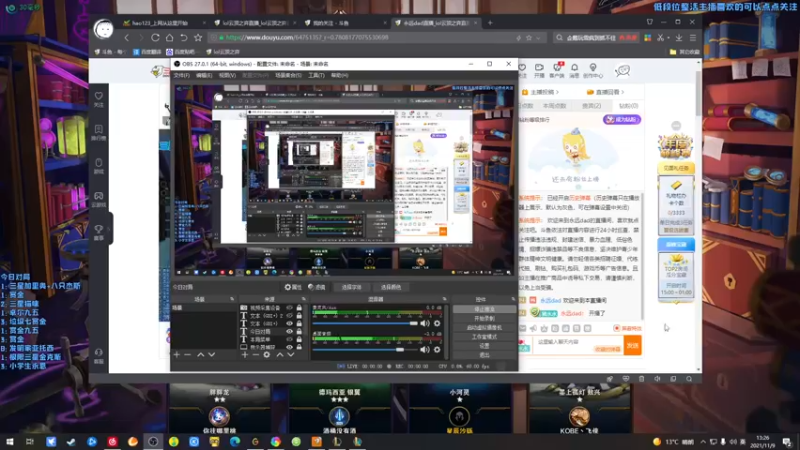Image resolution: width=800 pixels, height=450 pixels.
Task: Click the 停止推流 button in OBS controls
Action: 484,309
